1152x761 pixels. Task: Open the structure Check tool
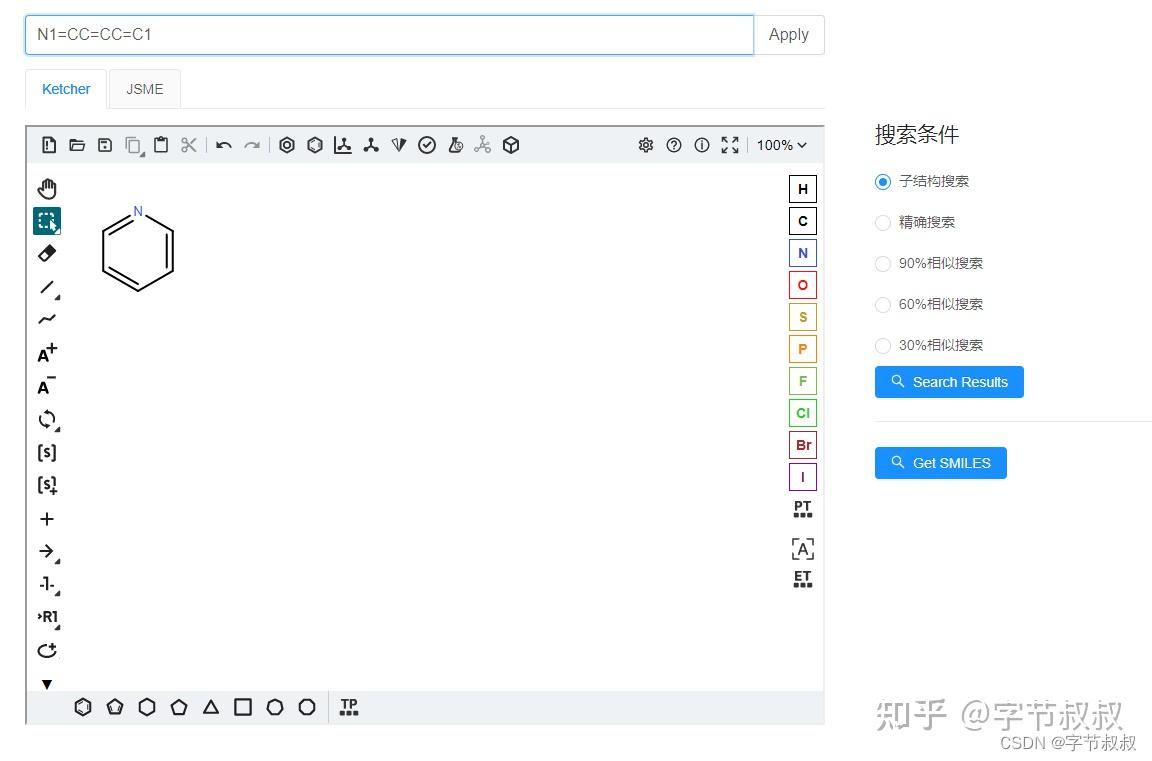point(427,145)
